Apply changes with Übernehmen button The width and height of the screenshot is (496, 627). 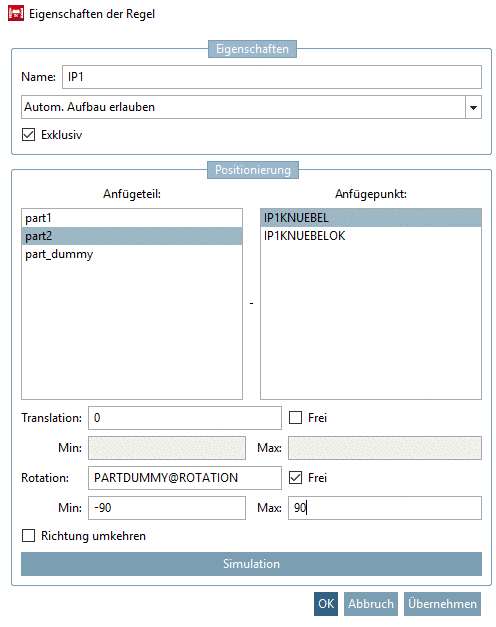click(x=442, y=604)
